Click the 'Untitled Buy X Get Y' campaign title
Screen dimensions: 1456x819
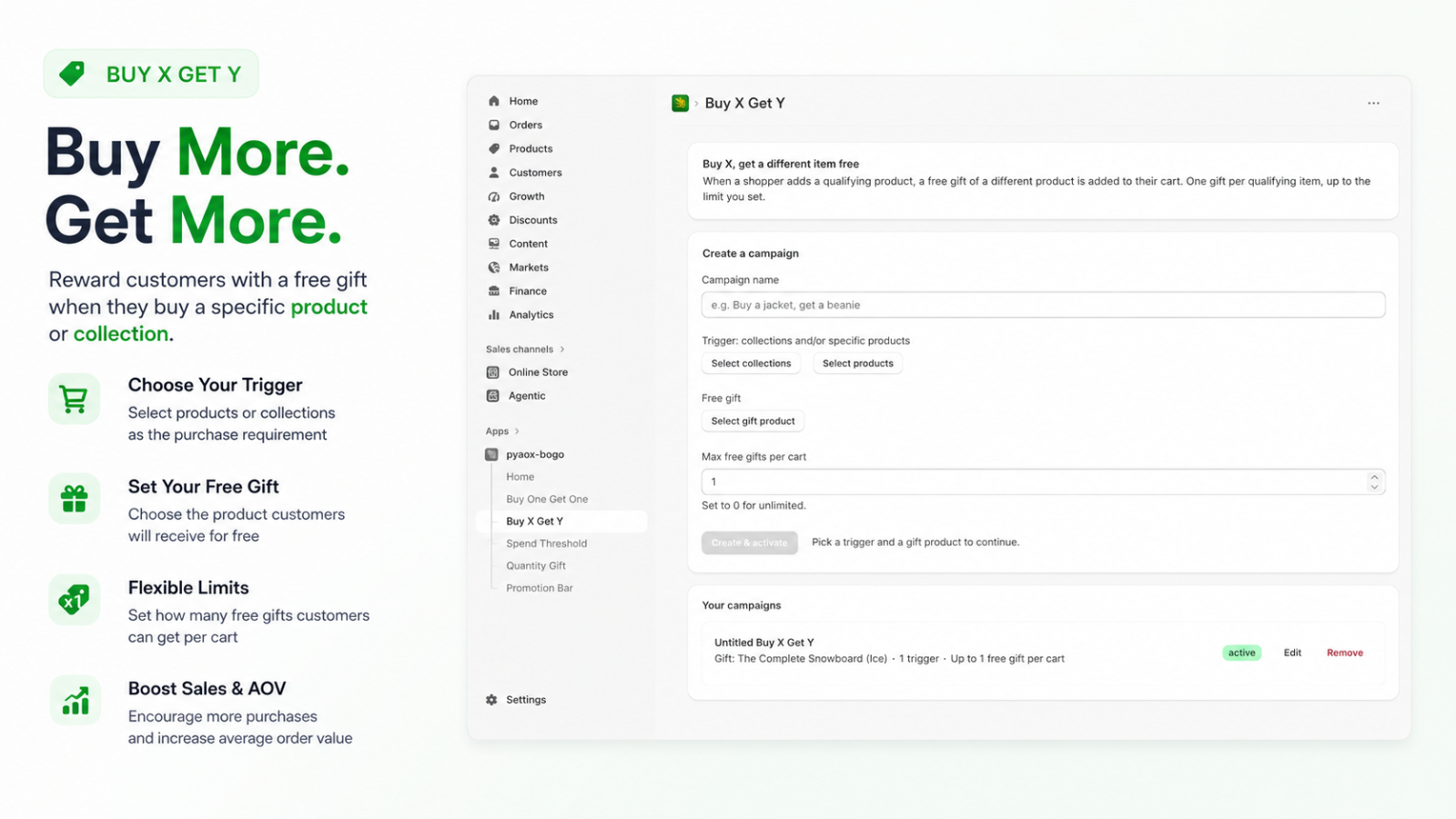pos(763,642)
